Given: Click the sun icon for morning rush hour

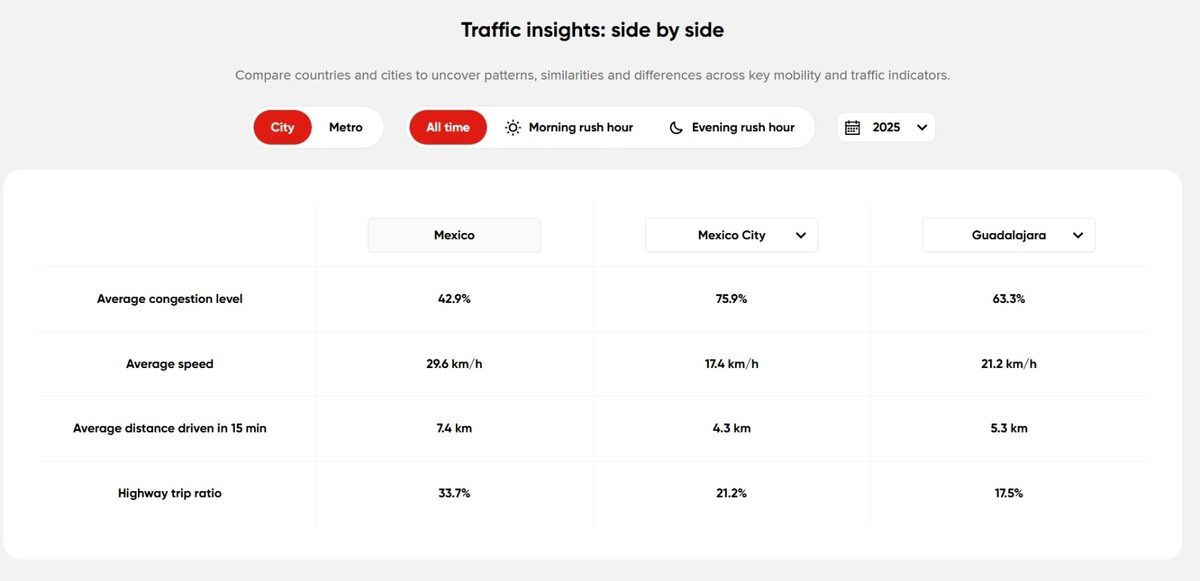Looking at the screenshot, I should click(x=513, y=128).
